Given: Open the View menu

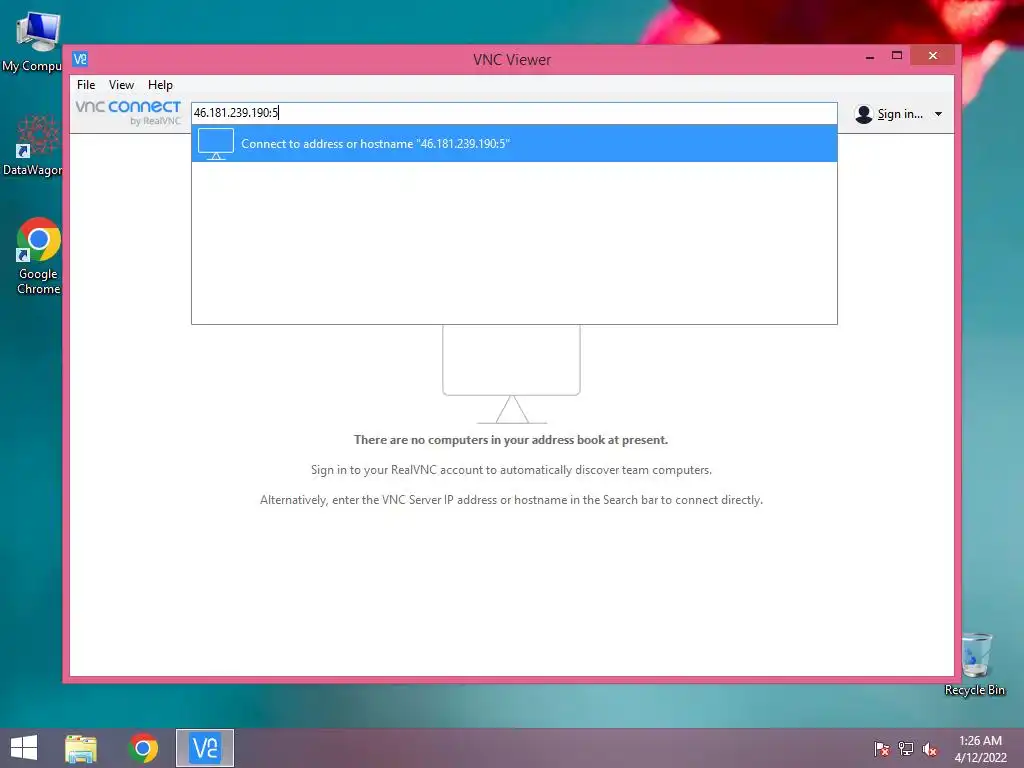Looking at the screenshot, I should (x=121, y=85).
